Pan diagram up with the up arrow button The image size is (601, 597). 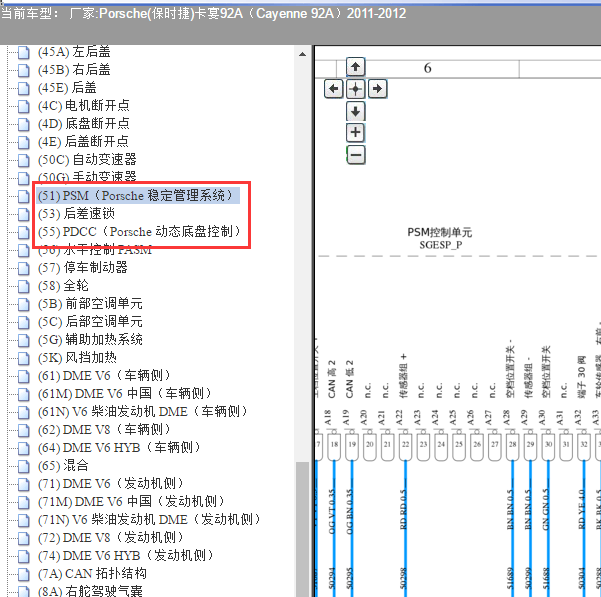coord(355,67)
